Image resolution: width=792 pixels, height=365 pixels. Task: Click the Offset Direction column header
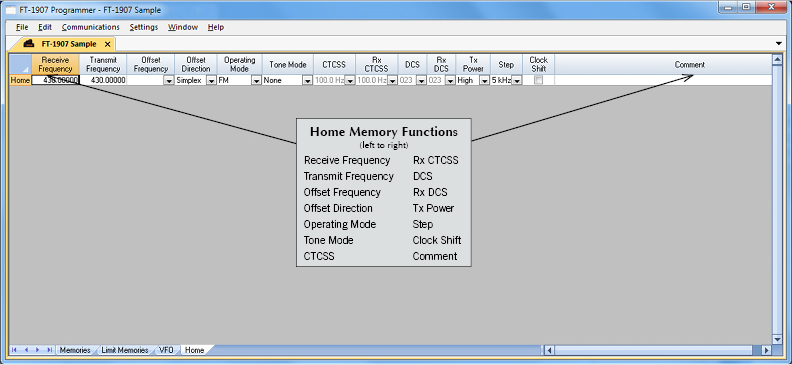tap(195, 65)
